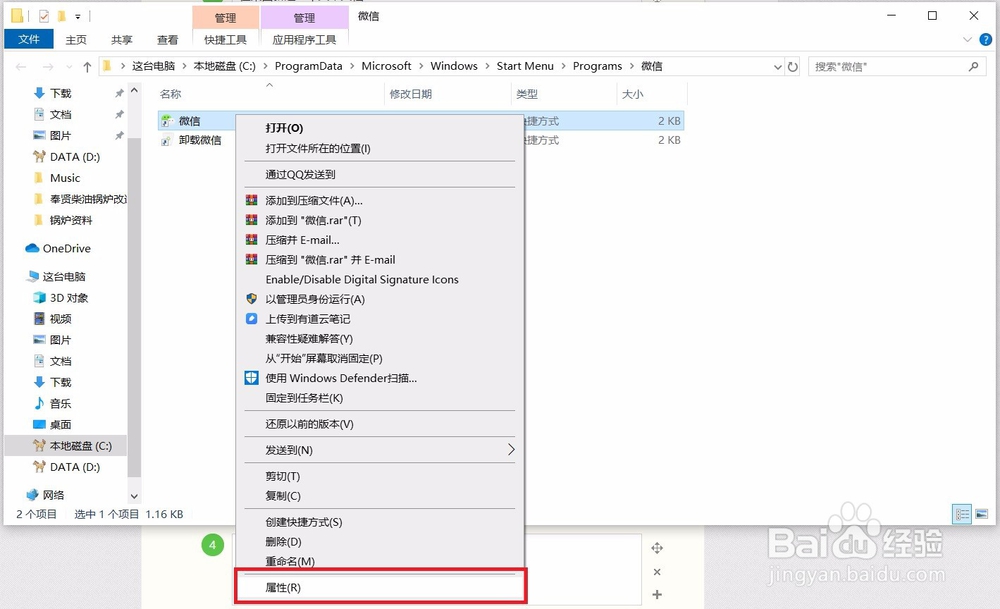
Task: Switch to details view icon in status bar
Action: [962, 513]
